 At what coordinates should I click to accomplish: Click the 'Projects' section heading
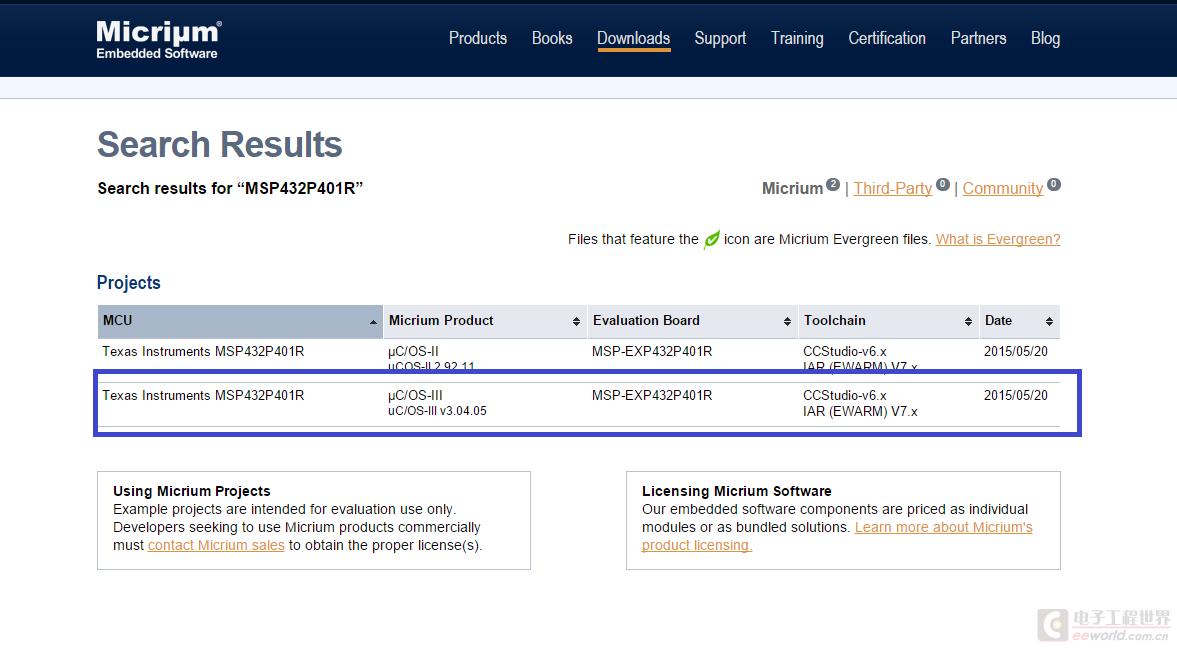[128, 283]
